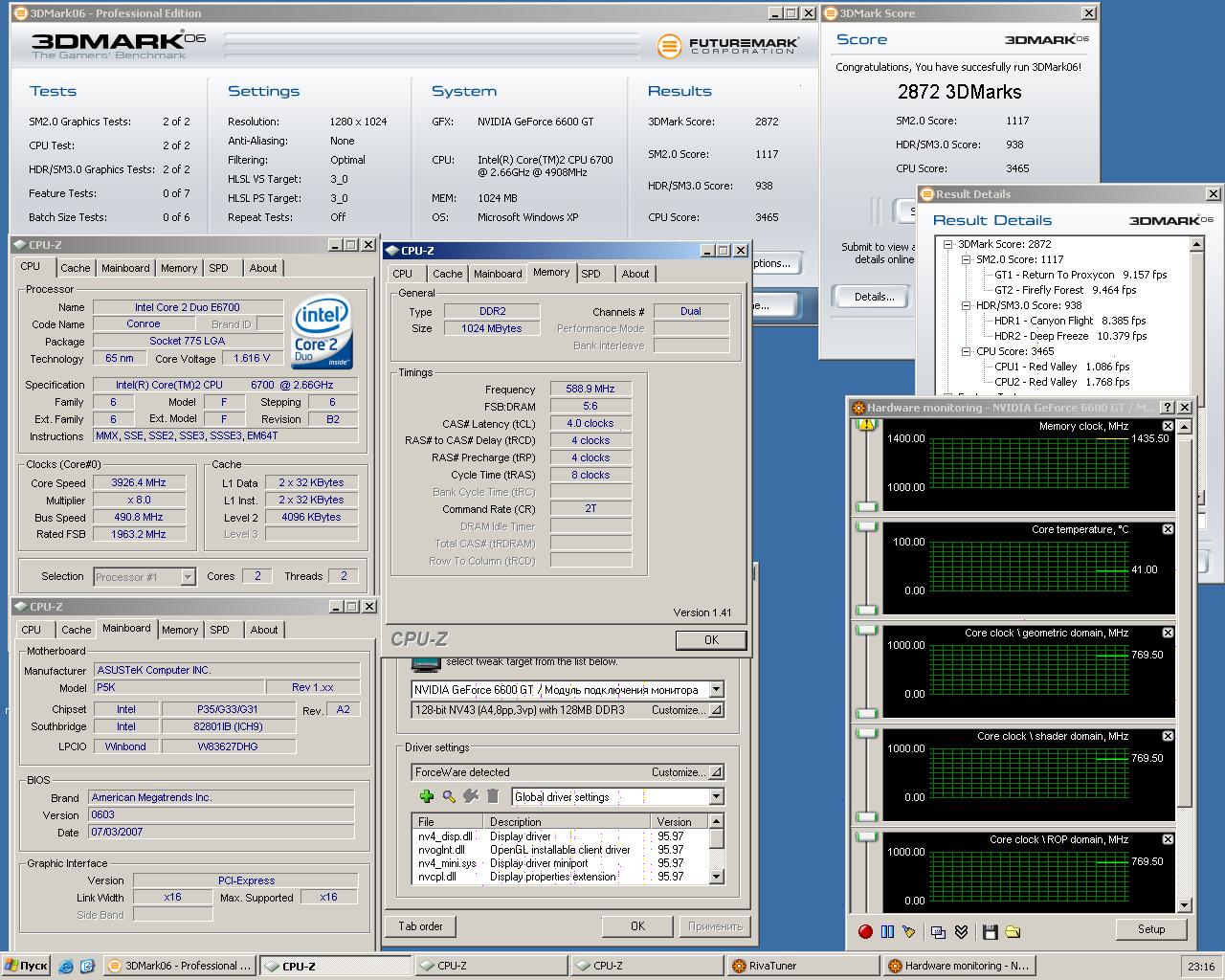This screenshot has height=980, width=1225.
Task: Click the warning triangle beside Memory clock graph
Action: (867, 424)
